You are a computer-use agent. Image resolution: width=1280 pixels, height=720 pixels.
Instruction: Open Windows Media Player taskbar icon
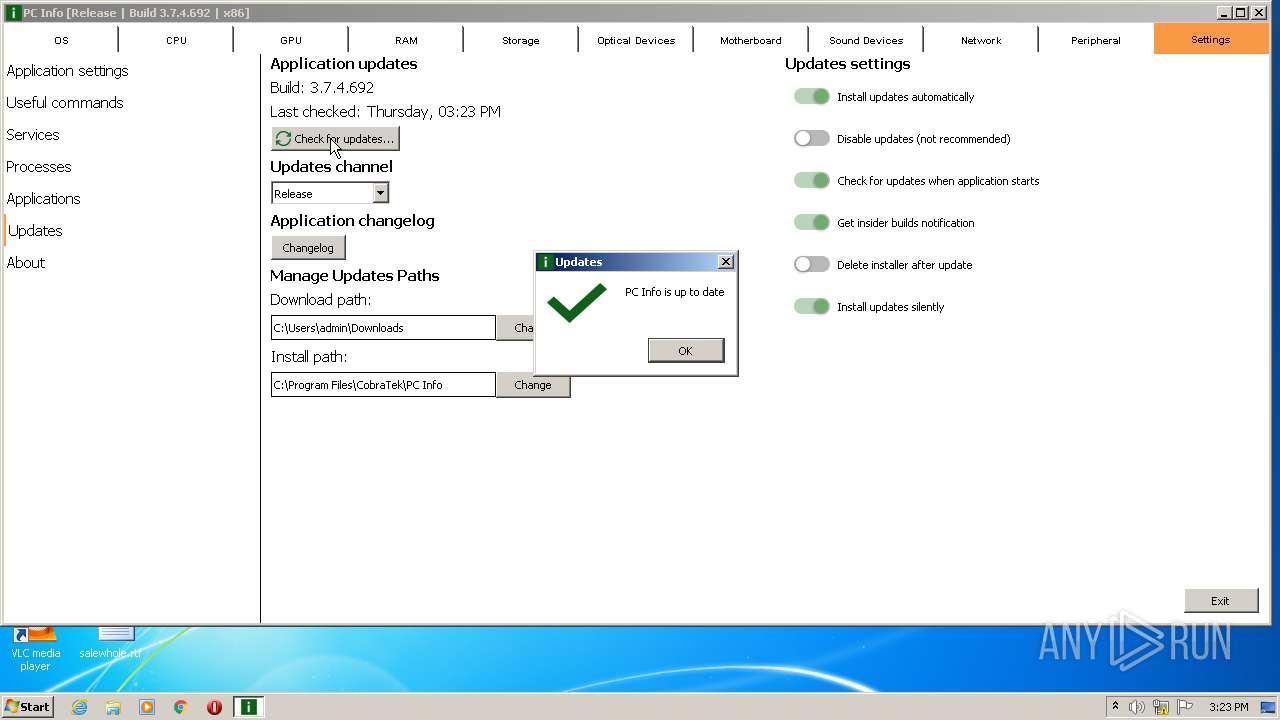point(147,707)
